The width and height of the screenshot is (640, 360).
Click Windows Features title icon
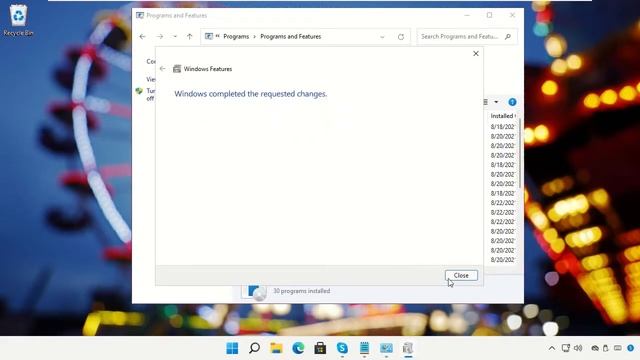tap(177, 69)
